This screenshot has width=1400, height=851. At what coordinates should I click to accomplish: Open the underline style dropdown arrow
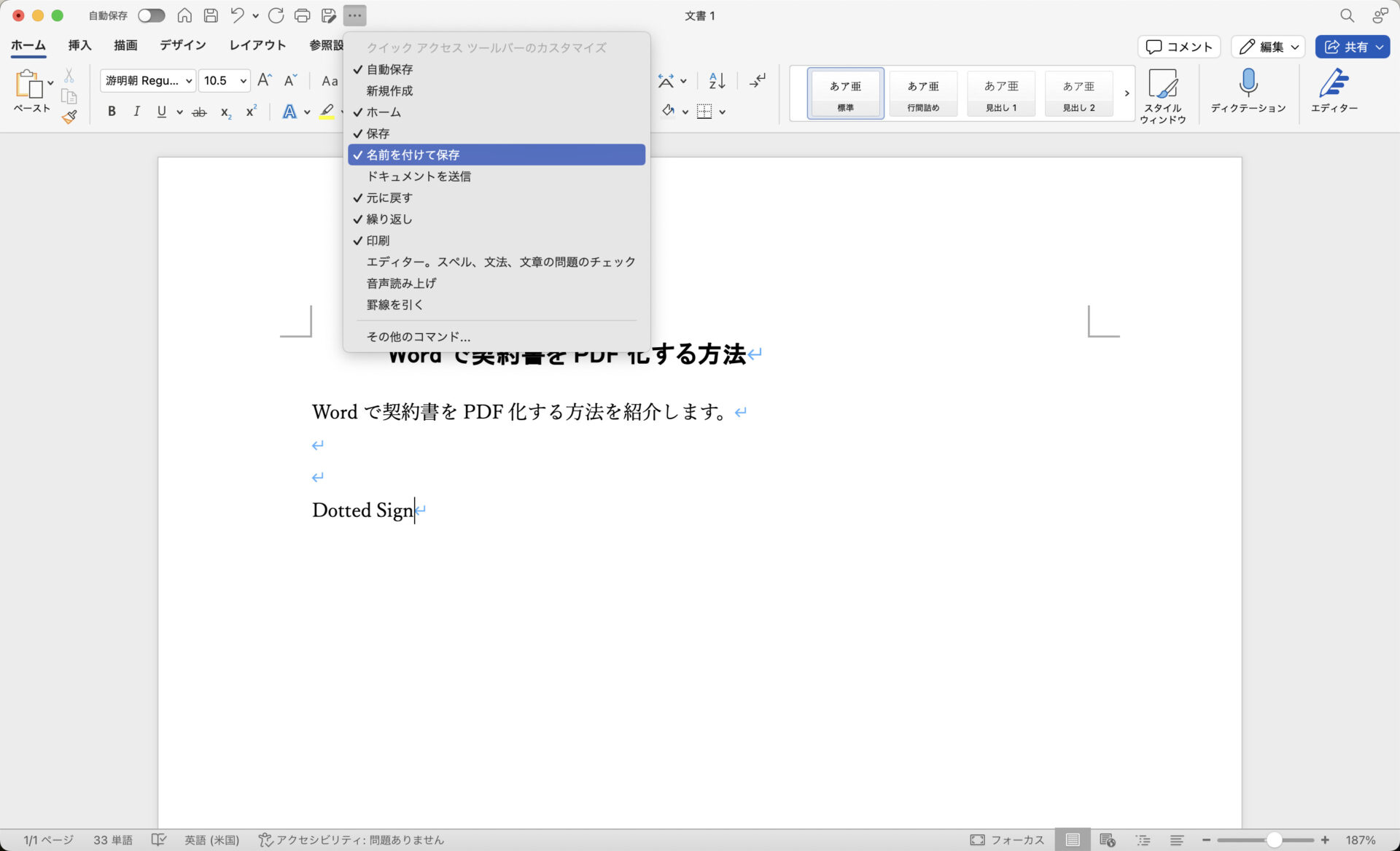[179, 112]
